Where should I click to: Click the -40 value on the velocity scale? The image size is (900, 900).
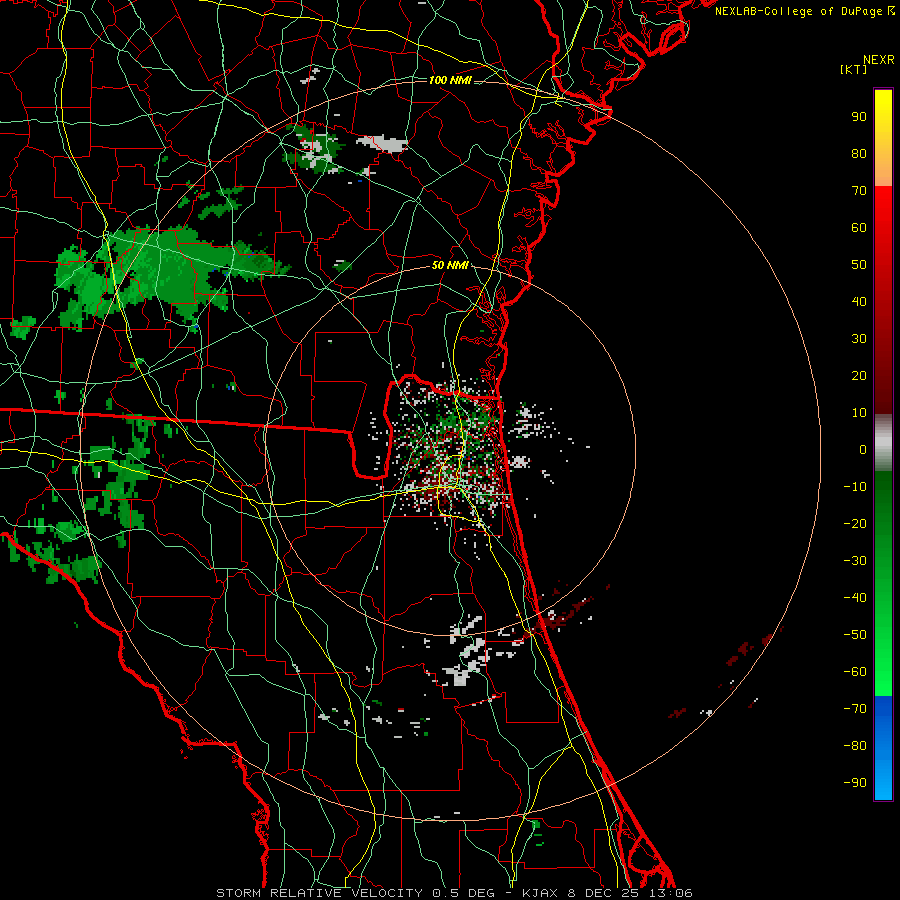tap(855, 598)
